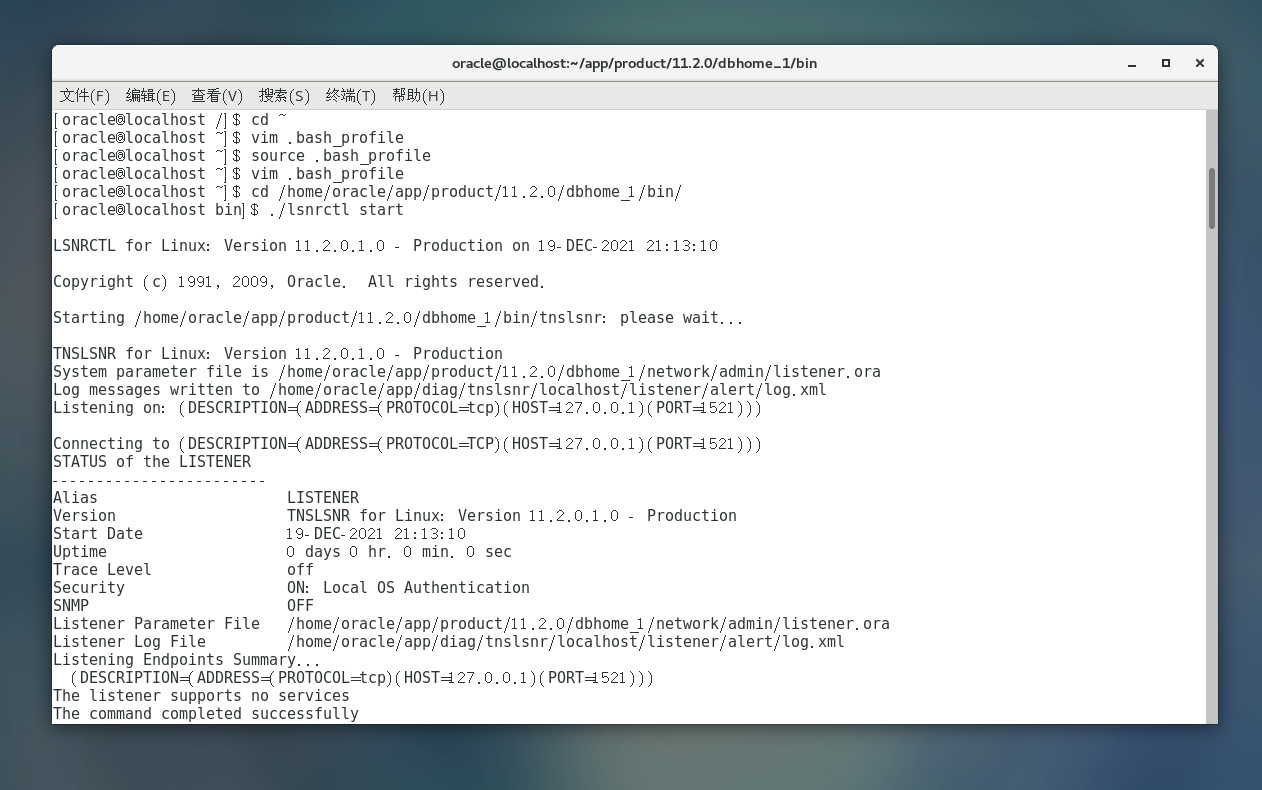This screenshot has height=790, width=1262.
Task: Click the Version row TNSLSNR value
Action: (512, 516)
